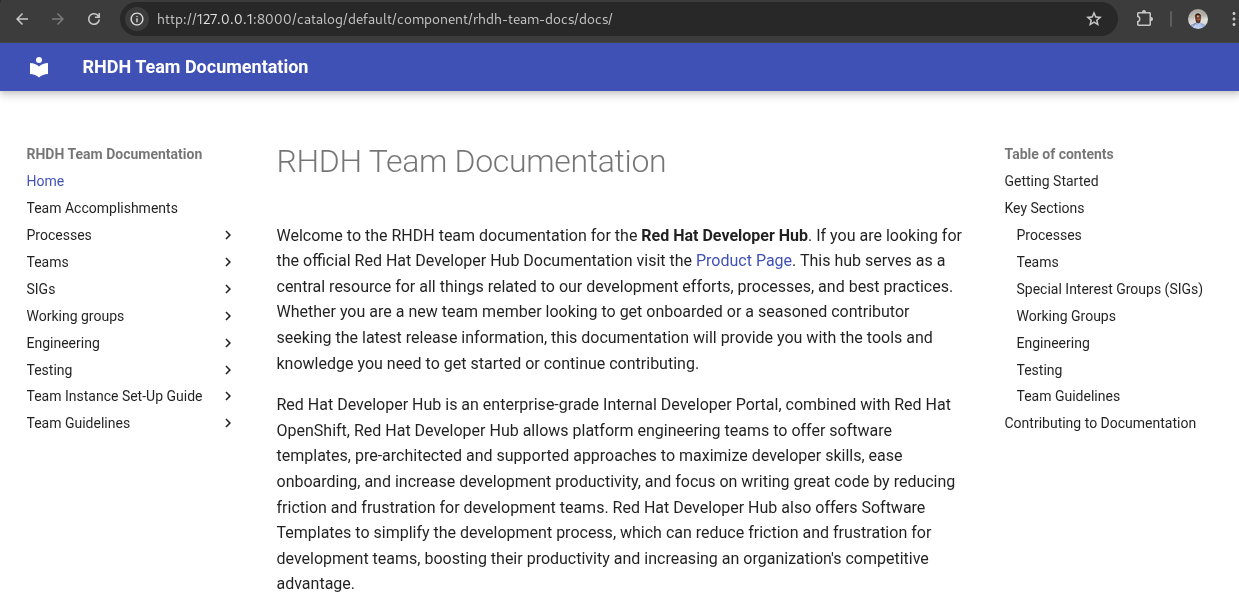Expand the Working groups chevron
This screenshot has width=1239, height=603.
228,316
